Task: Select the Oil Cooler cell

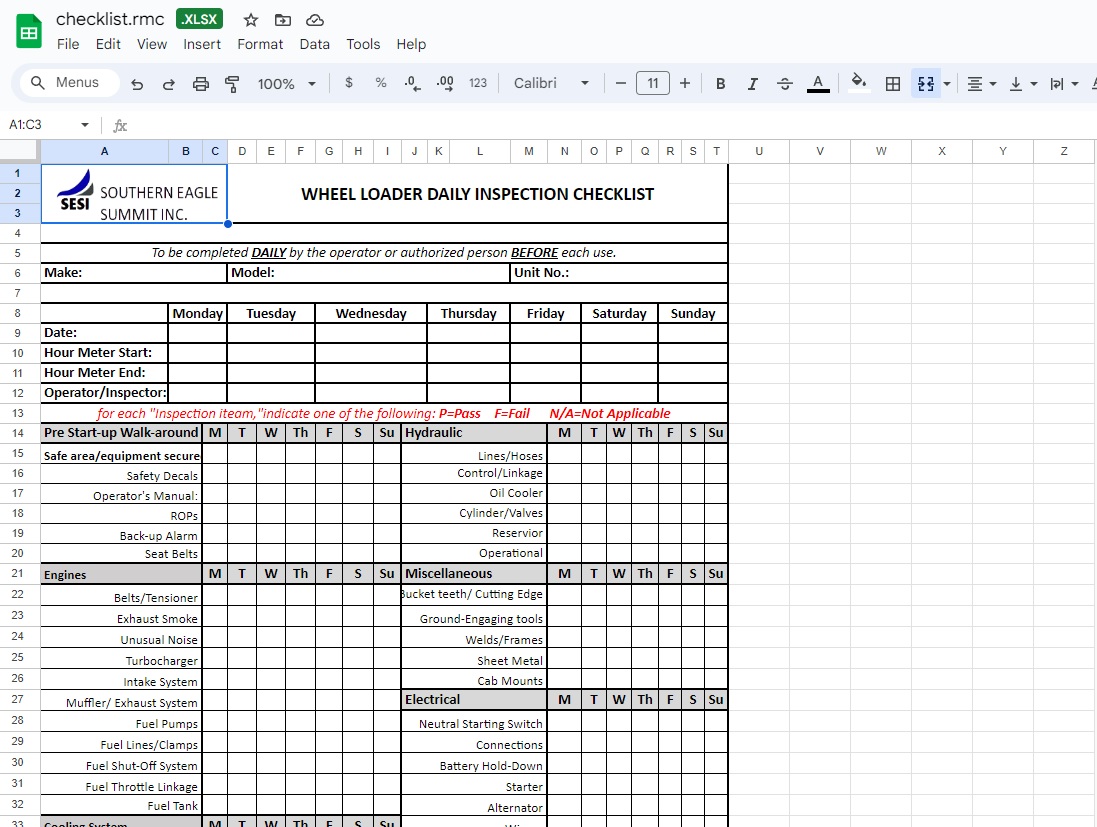Action: pyautogui.click(x=474, y=493)
